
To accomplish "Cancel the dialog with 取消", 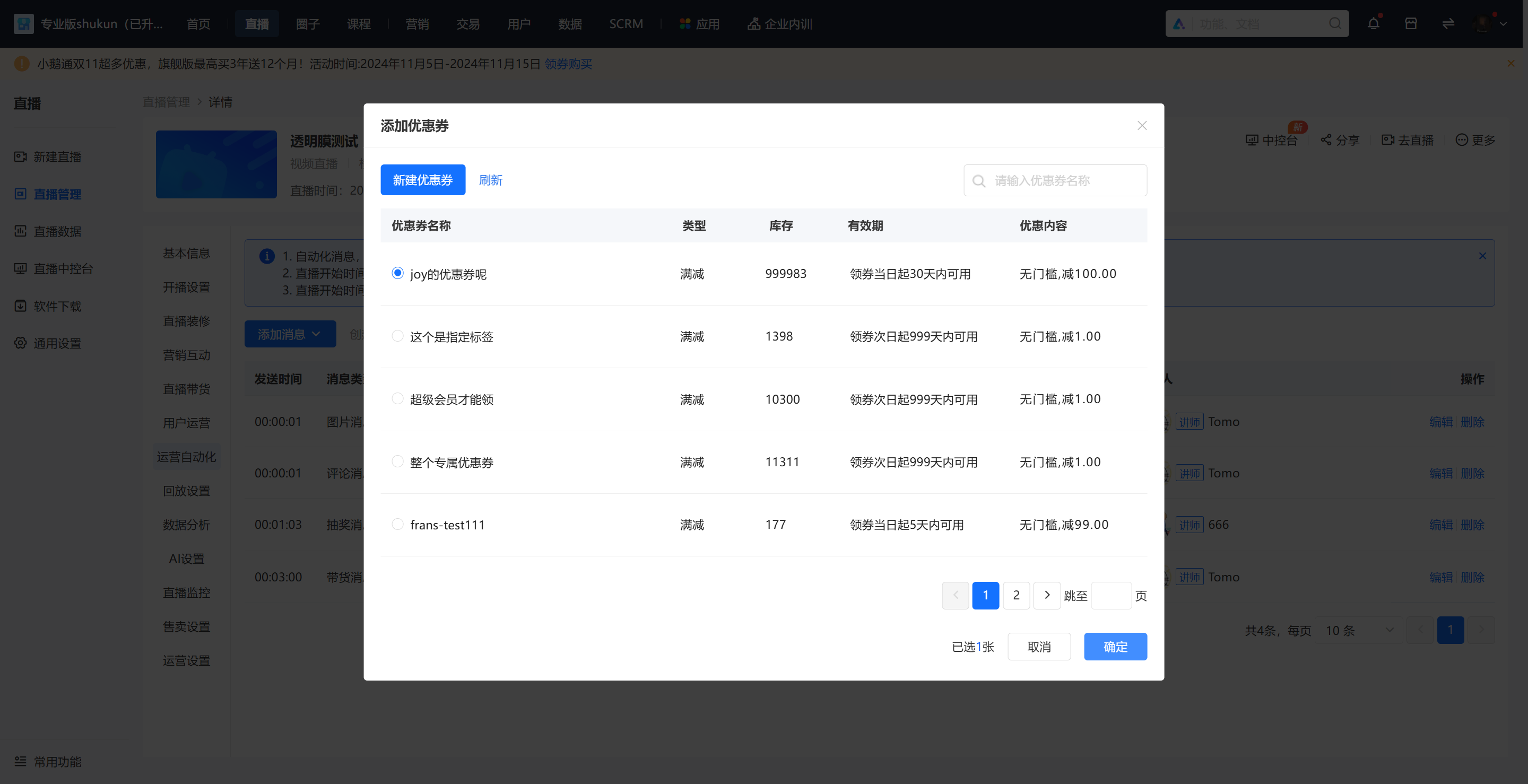I will tap(1039, 647).
